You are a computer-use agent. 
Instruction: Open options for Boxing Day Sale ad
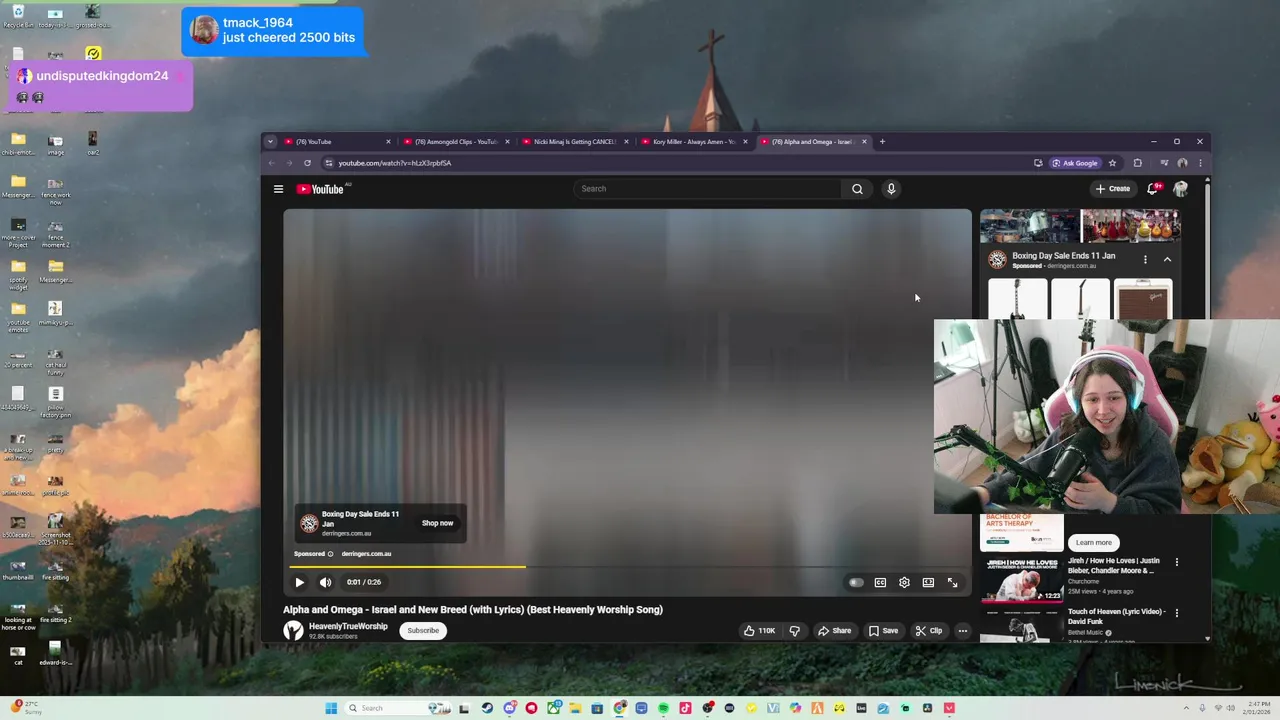point(1145,259)
